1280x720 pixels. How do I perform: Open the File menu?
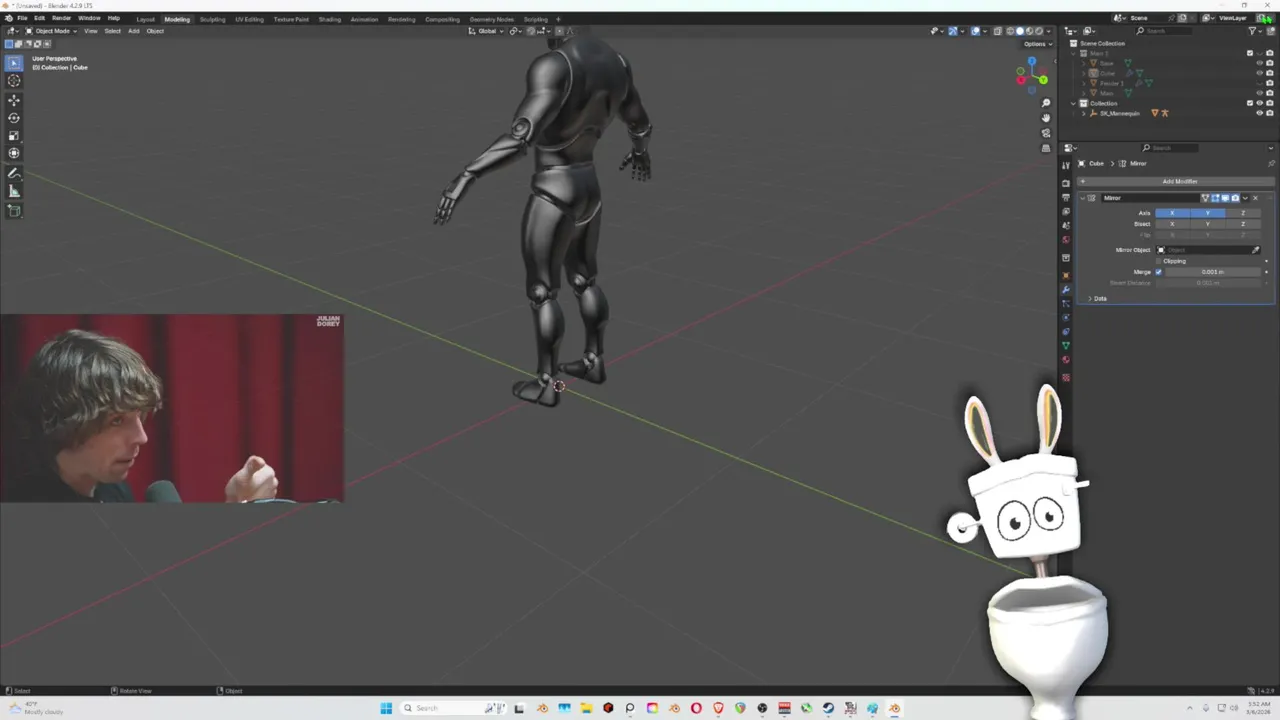coord(22,18)
